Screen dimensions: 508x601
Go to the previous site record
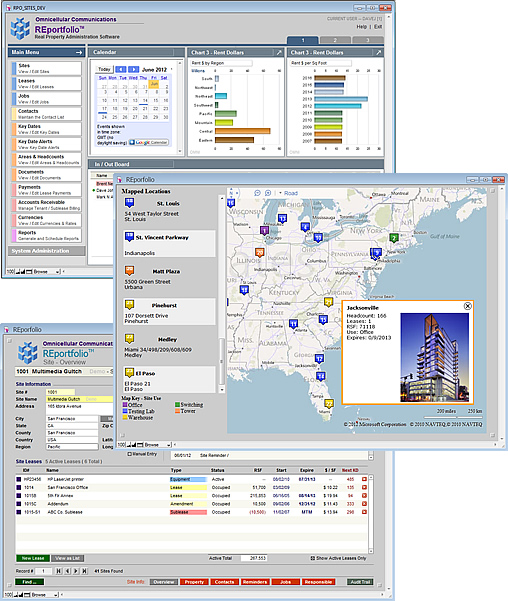(x=67, y=571)
